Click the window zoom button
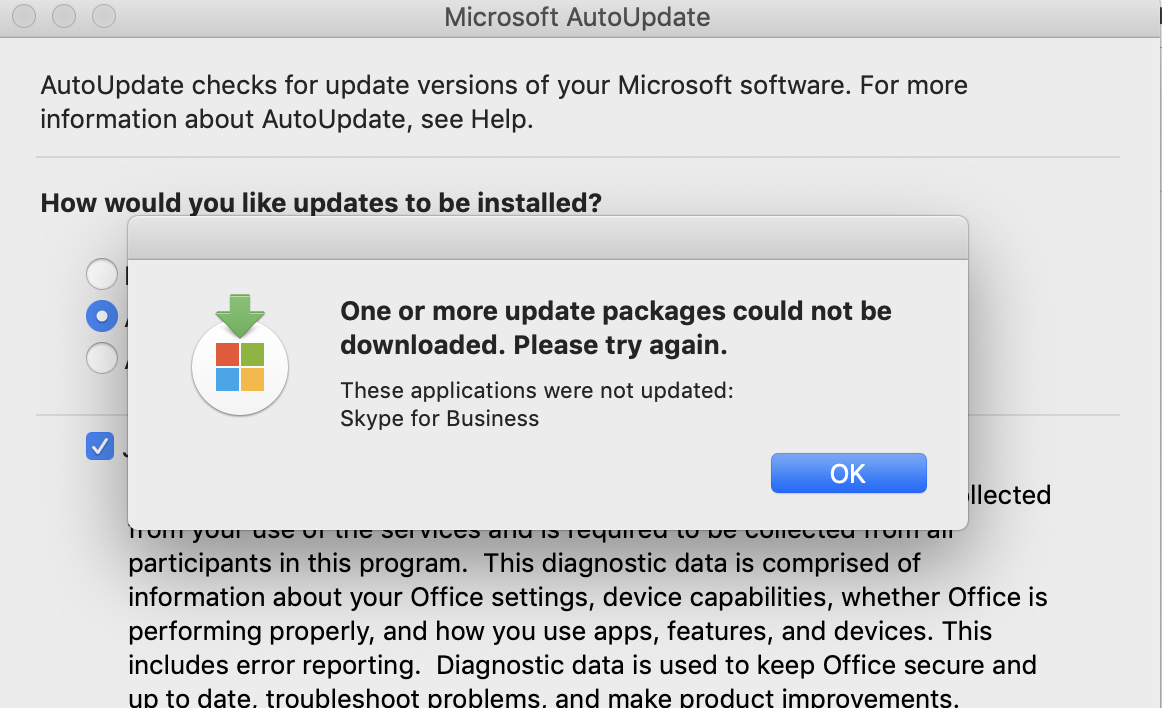The height and width of the screenshot is (708, 1162). point(104,16)
